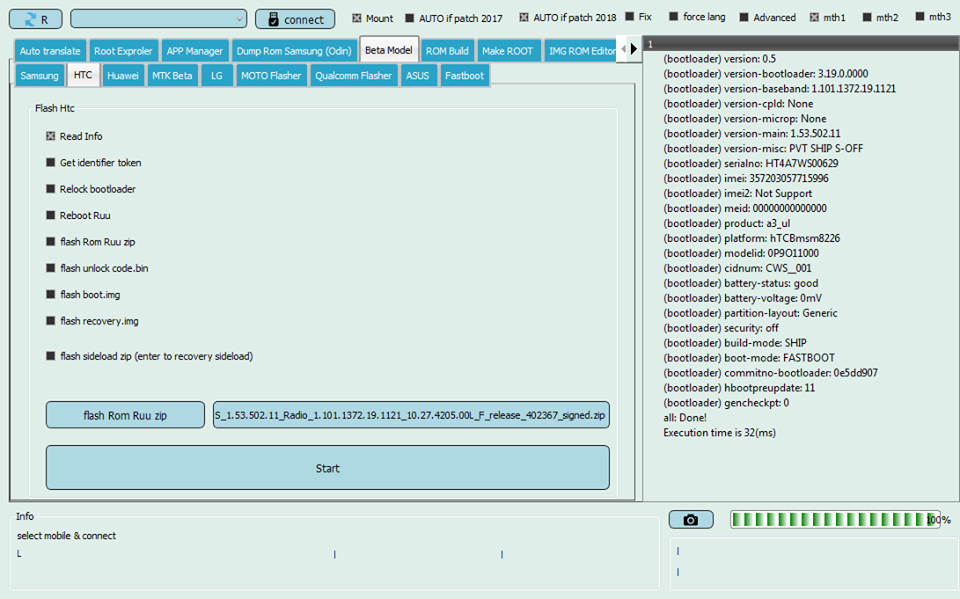
Task: Click log line 'serialno: HT4A7WS00629'
Action: point(751,164)
